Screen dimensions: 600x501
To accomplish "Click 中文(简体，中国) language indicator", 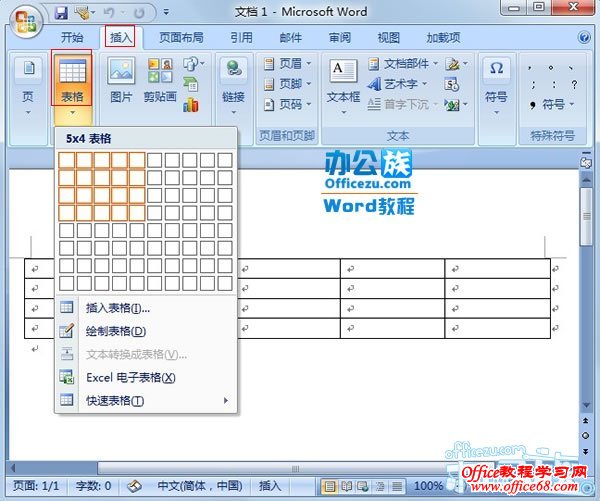I will click(x=199, y=486).
